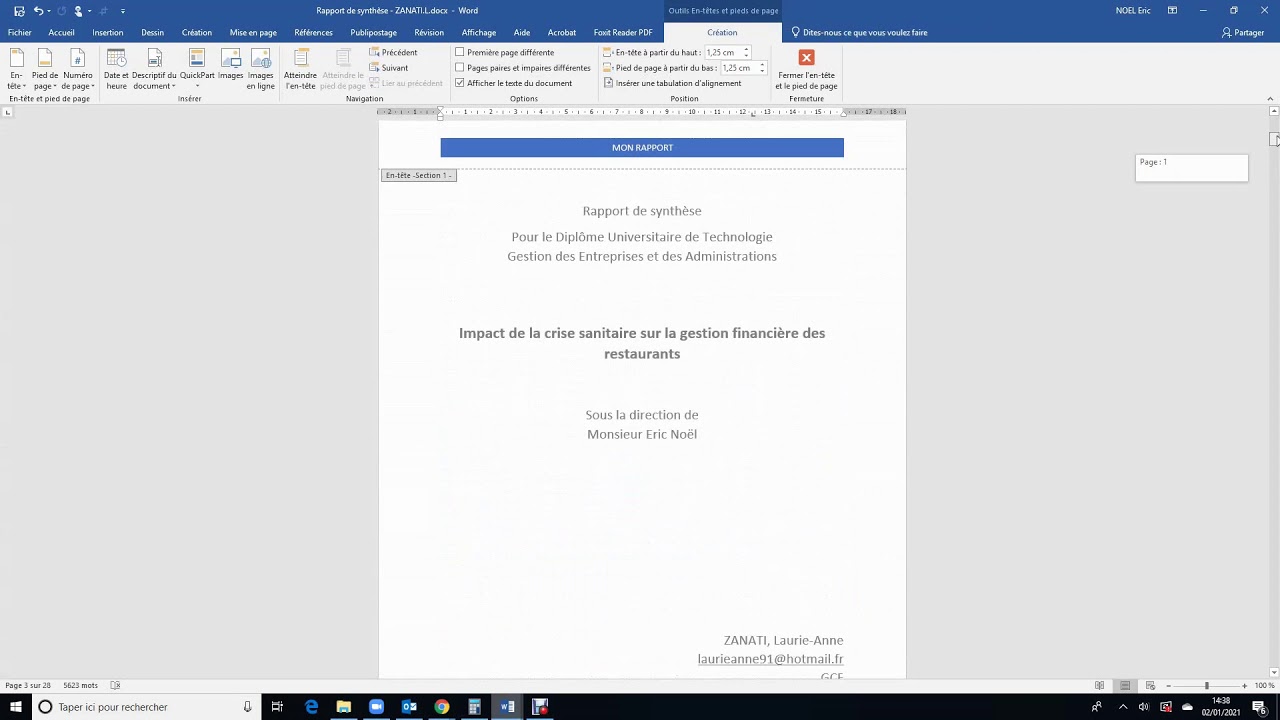Viewport: 1280px width, 720px height.
Task: Open the Pied de page gallery
Action: (45, 69)
